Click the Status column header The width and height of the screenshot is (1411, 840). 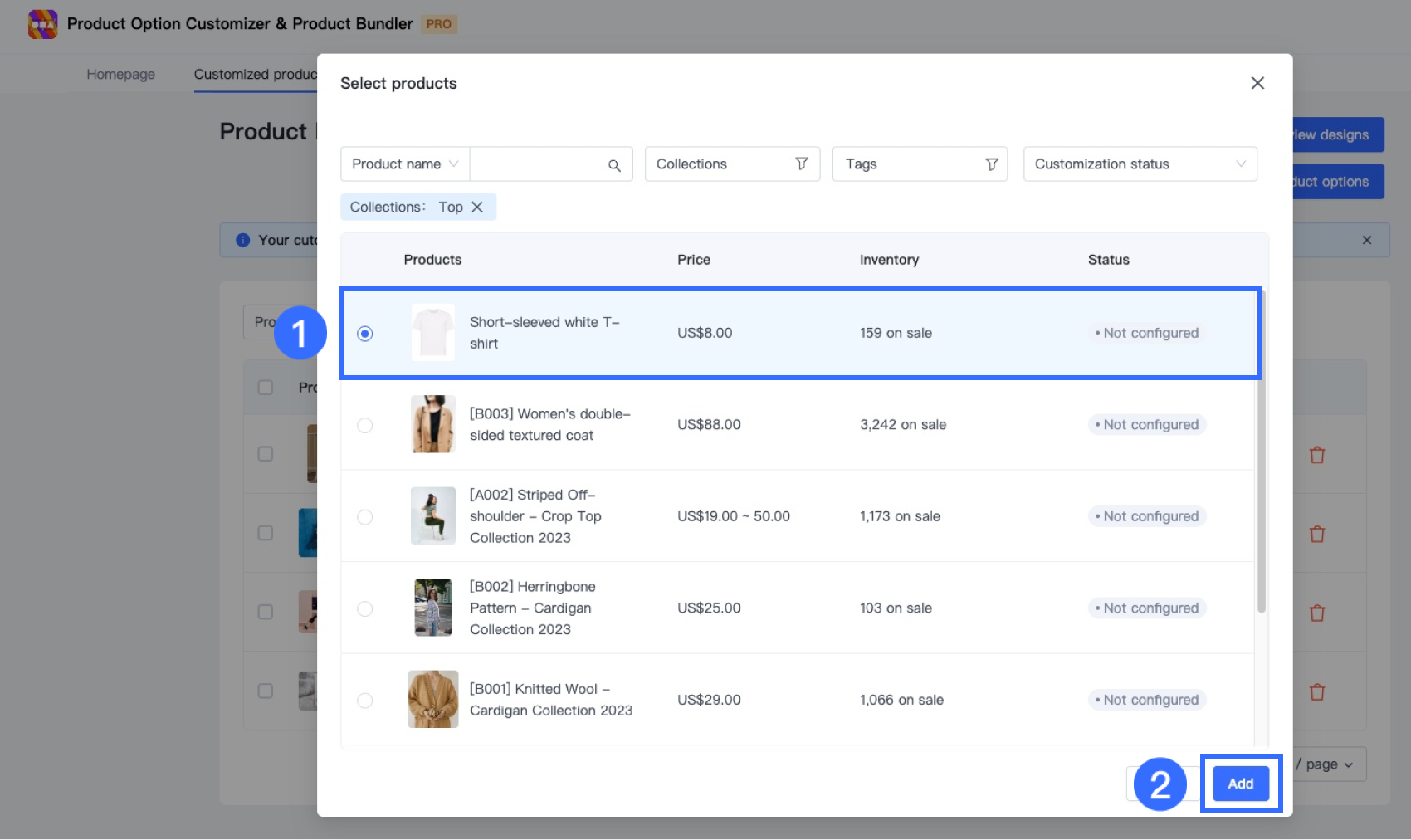(1109, 260)
